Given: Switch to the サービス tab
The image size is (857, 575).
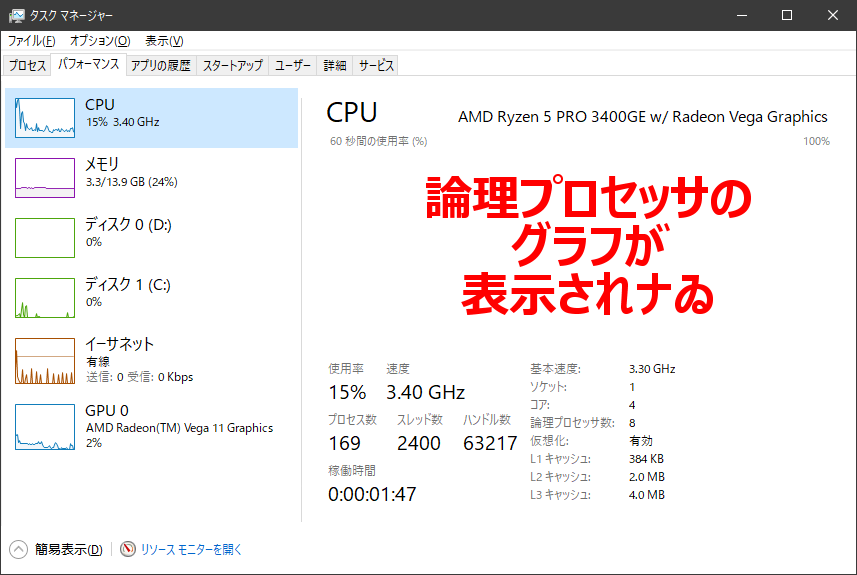Looking at the screenshot, I should [x=375, y=66].
